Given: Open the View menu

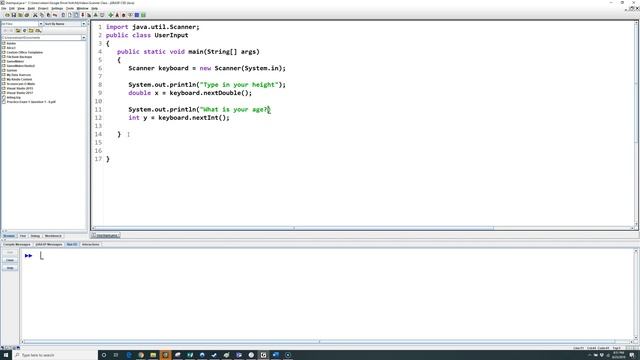Looking at the screenshot, I should pos(21,8).
